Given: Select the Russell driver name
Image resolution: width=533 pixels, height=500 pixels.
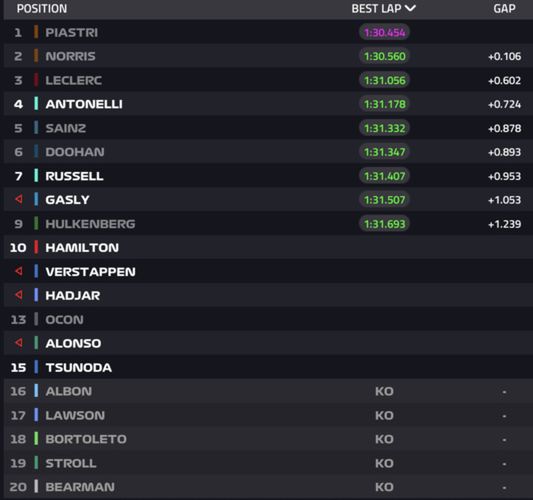Looking at the screenshot, I should 74,176.
